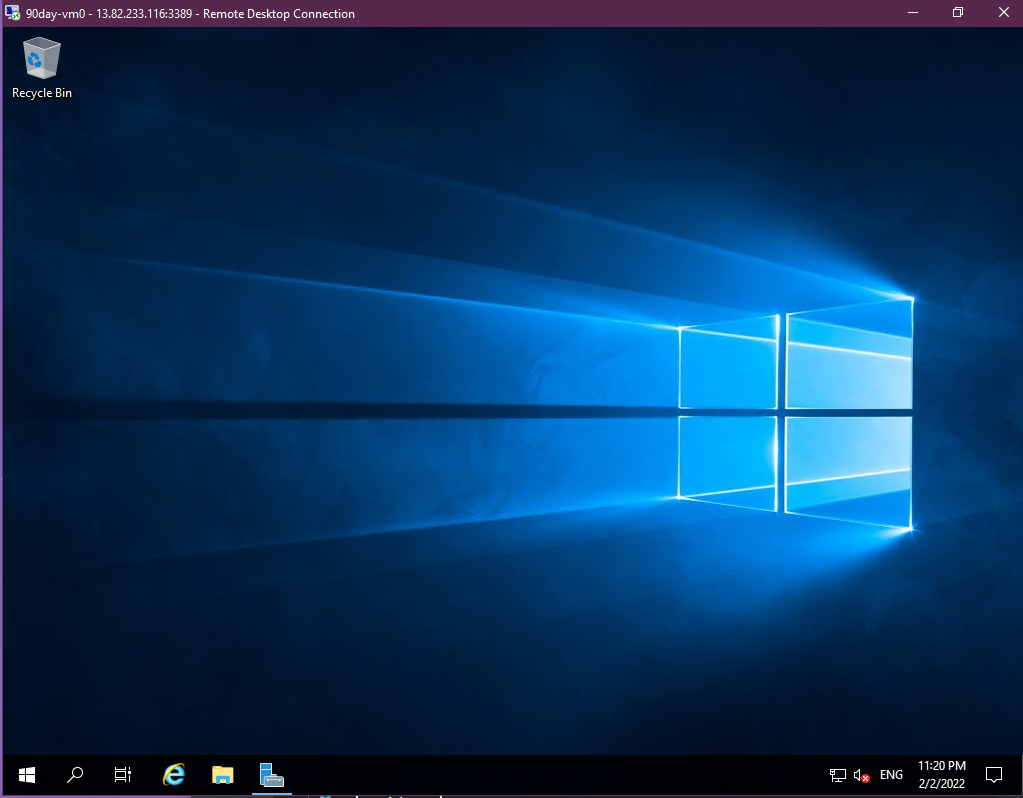
Task: Open Task View from the taskbar
Action: click(x=123, y=775)
